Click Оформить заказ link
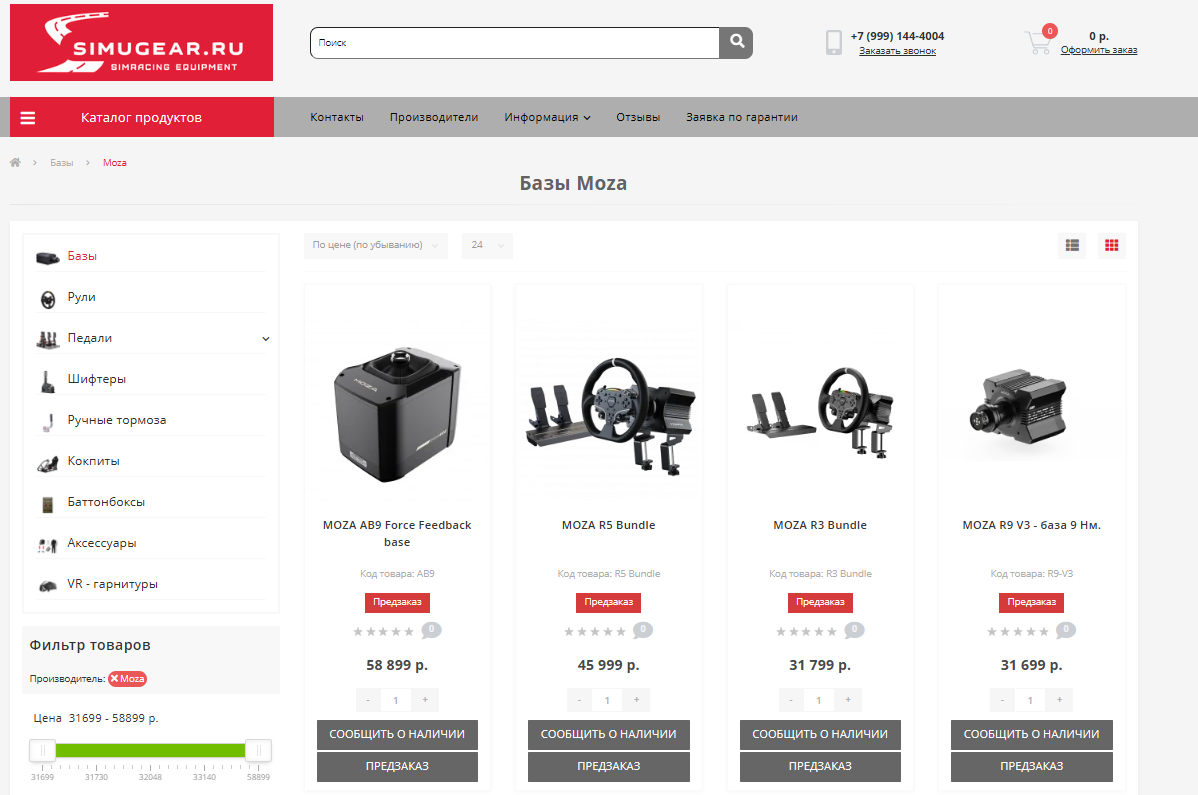The width and height of the screenshot is (1198, 795). [1099, 50]
